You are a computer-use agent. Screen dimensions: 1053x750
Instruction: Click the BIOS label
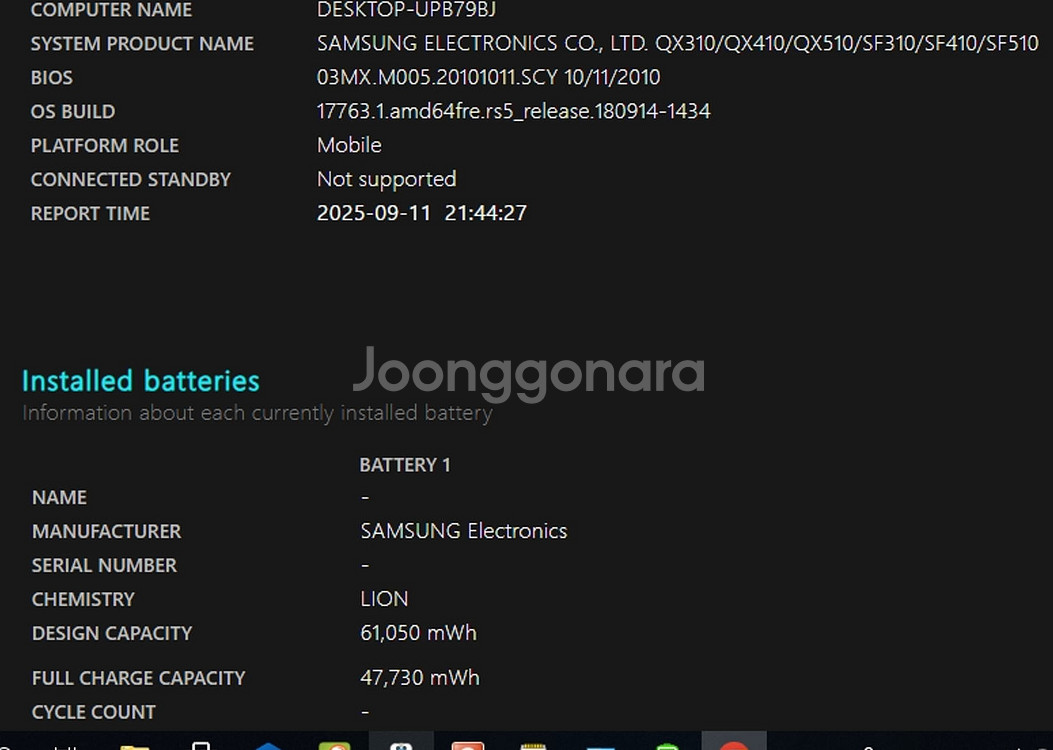(52, 78)
